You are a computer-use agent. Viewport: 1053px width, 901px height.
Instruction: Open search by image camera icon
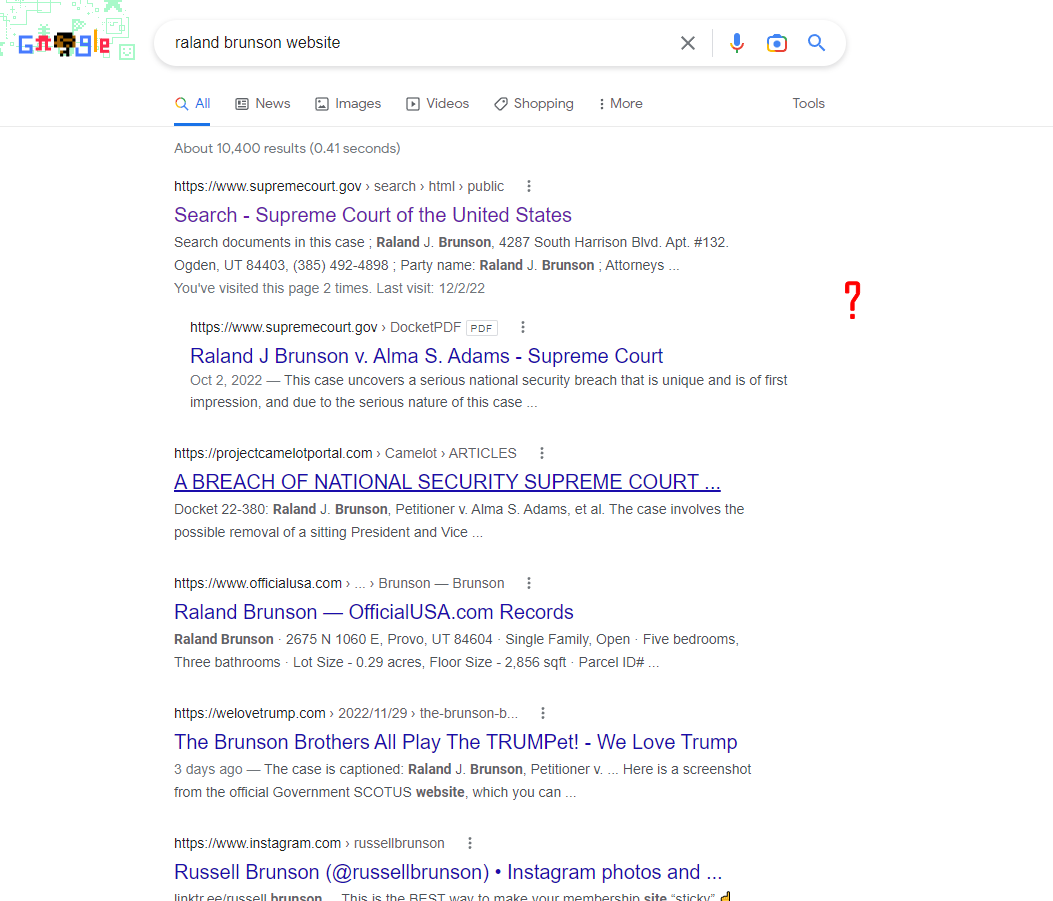coord(777,43)
